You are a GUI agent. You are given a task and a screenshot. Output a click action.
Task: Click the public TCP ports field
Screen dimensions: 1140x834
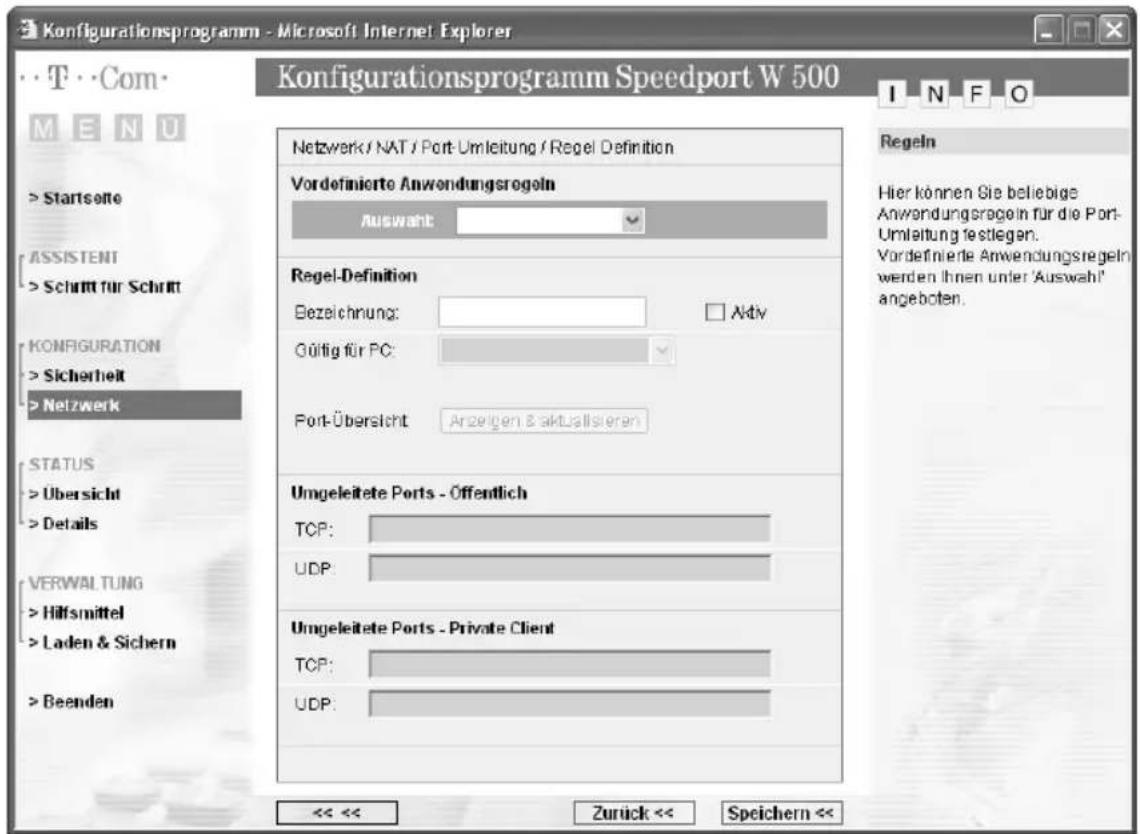[x=569, y=529]
